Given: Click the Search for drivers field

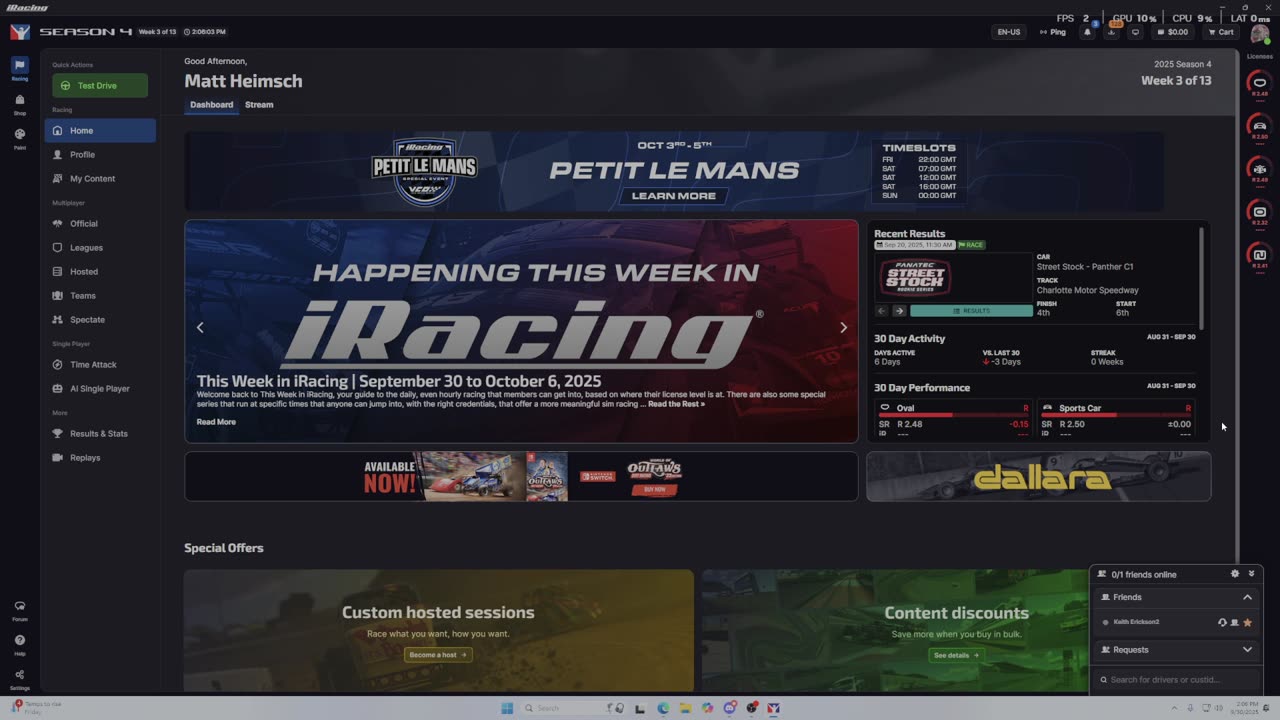Looking at the screenshot, I should [x=1175, y=680].
